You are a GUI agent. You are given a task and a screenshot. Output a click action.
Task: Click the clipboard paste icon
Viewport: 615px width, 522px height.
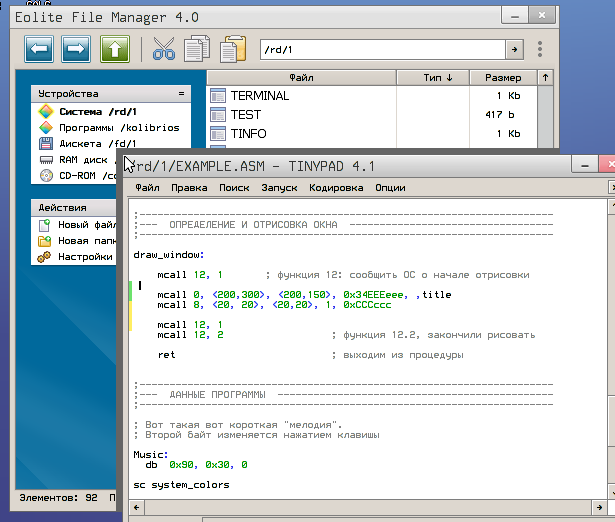(233, 48)
